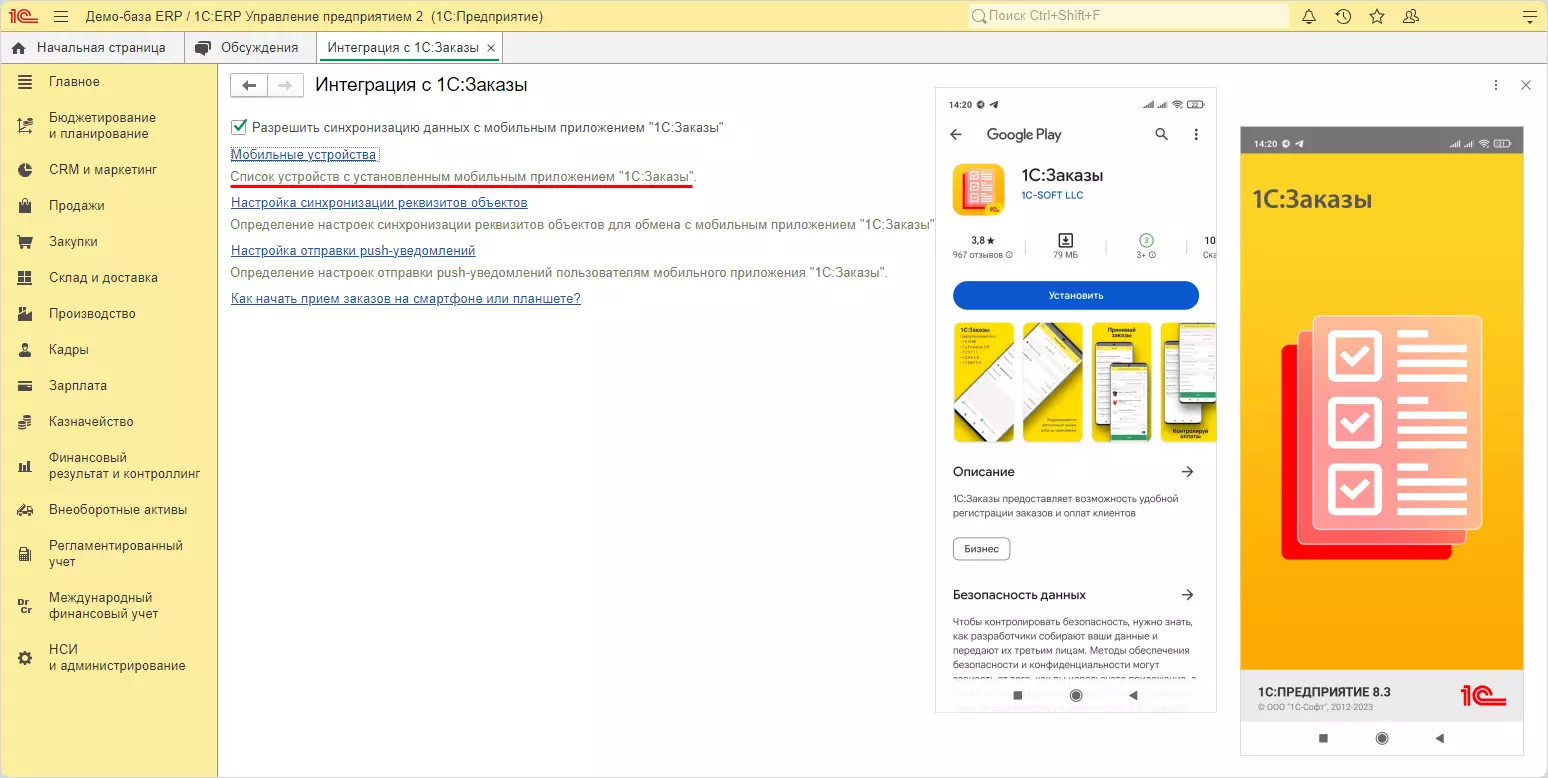Open Google Play three-dot options menu
Image resolution: width=1548 pixels, height=778 pixels.
tap(1196, 134)
